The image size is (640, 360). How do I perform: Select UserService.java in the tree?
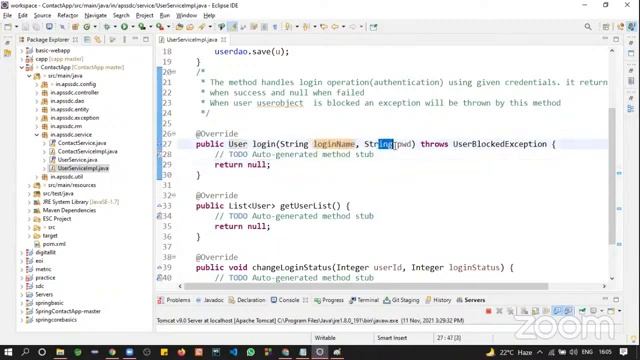coord(77,160)
